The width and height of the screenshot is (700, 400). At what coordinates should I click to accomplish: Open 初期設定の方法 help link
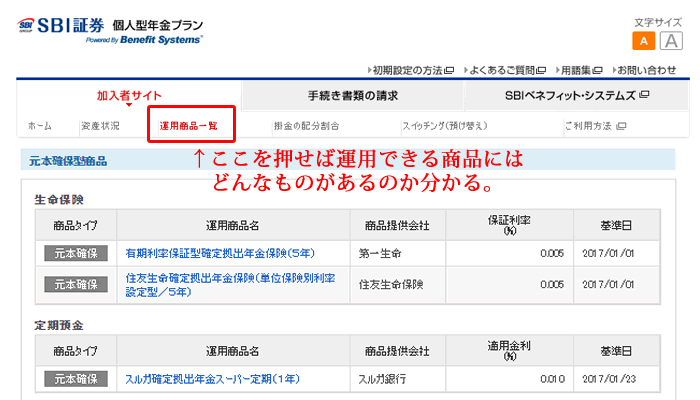[x=410, y=70]
